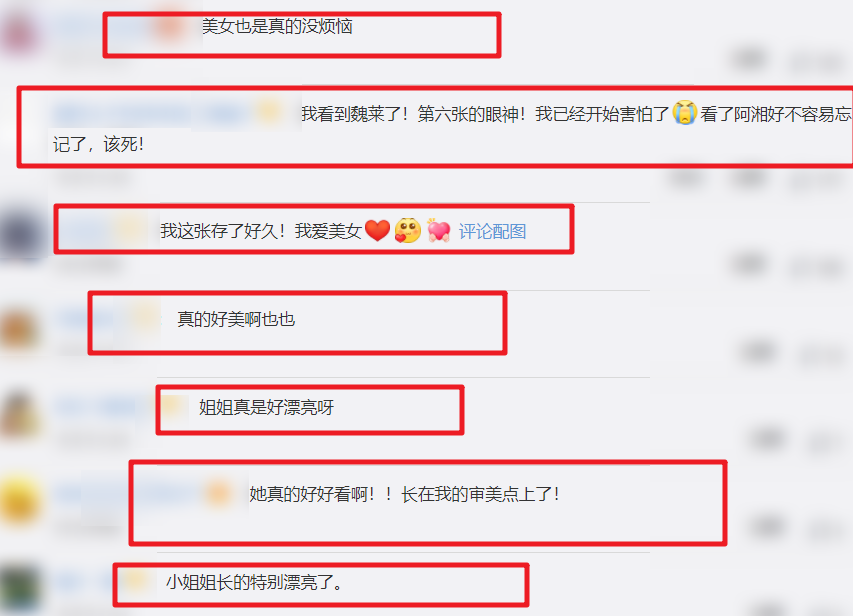The width and height of the screenshot is (853, 616).
Task: Open the 评论配图 link
Action: point(492,231)
